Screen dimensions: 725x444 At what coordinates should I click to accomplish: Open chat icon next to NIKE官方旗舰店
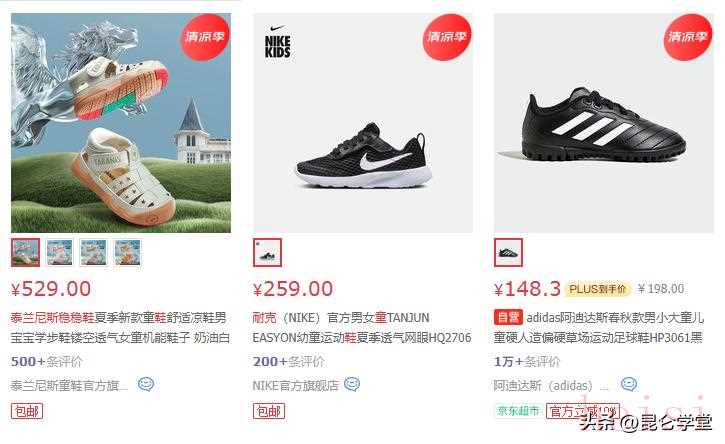pos(352,384)
